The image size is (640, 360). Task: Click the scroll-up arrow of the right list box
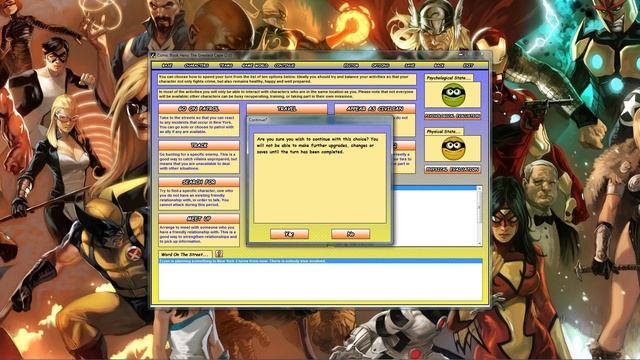click(x=479, y=189)
